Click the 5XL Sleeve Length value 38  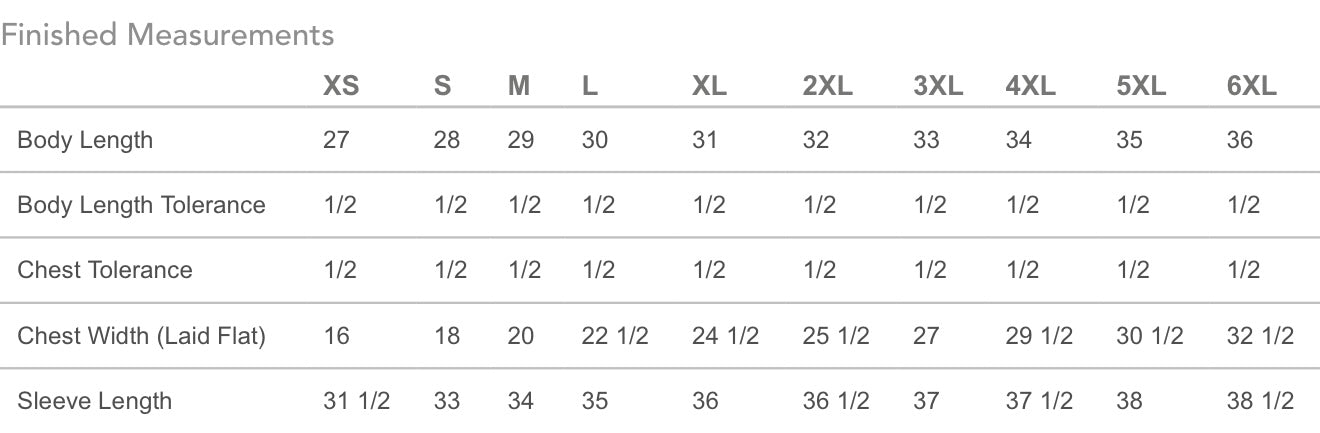[1129, 401]
